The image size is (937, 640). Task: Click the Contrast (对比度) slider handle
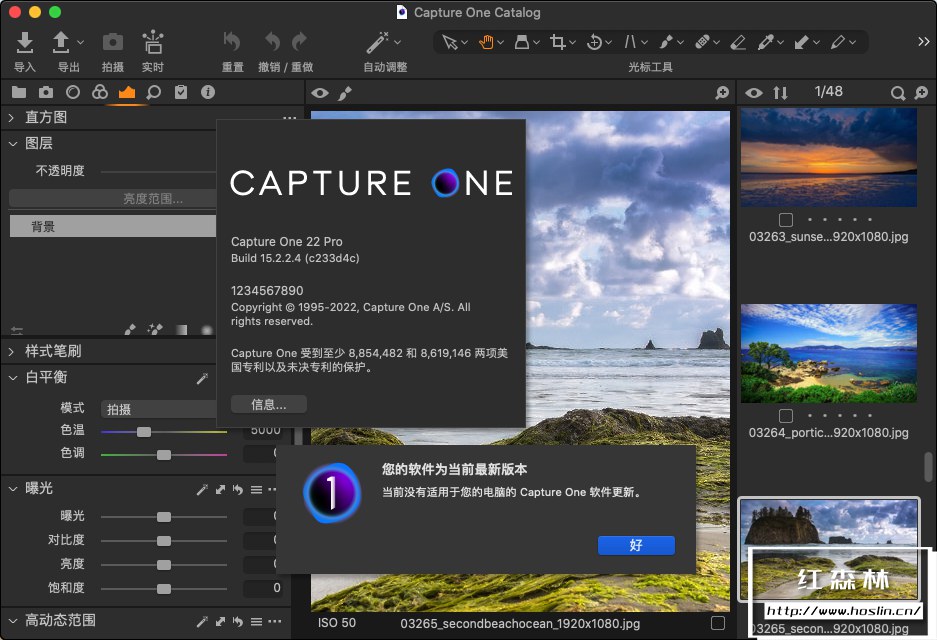pyautogui.click(x=163, y=540)
